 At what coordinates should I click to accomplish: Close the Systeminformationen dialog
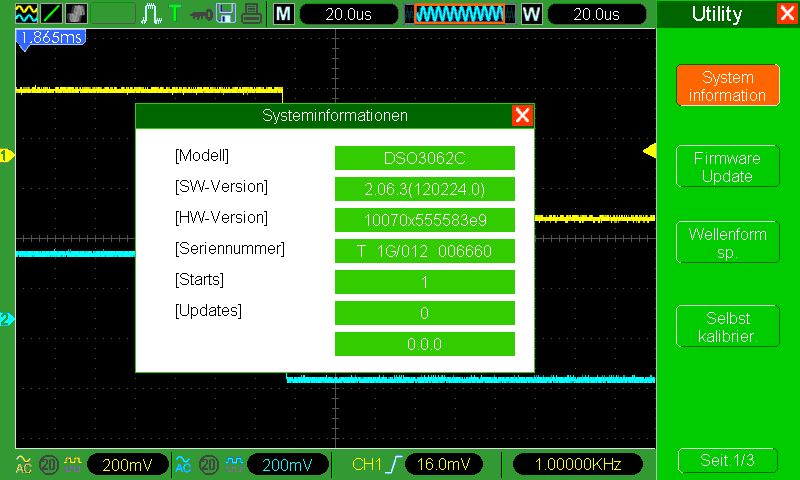[x=522, y=115]
